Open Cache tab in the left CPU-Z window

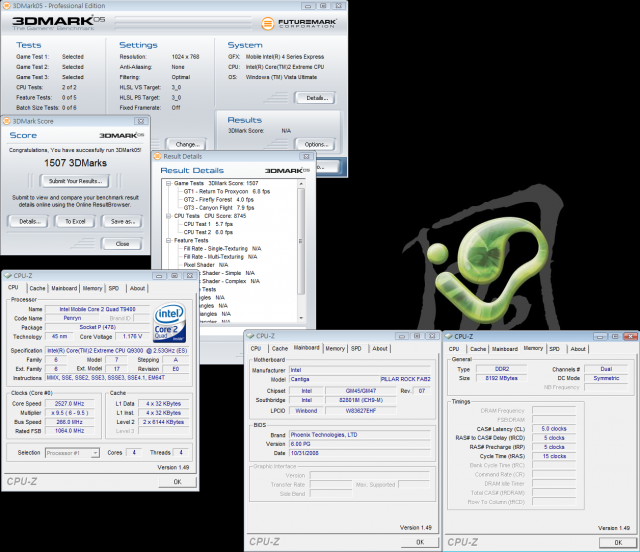(37, 288)
